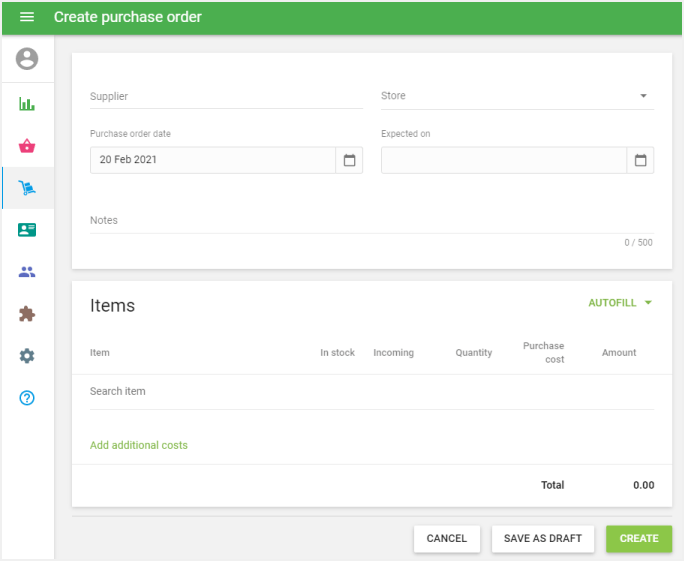684x561 pixels.
Task: Click the Incoming column header
Action: point(393,352)
